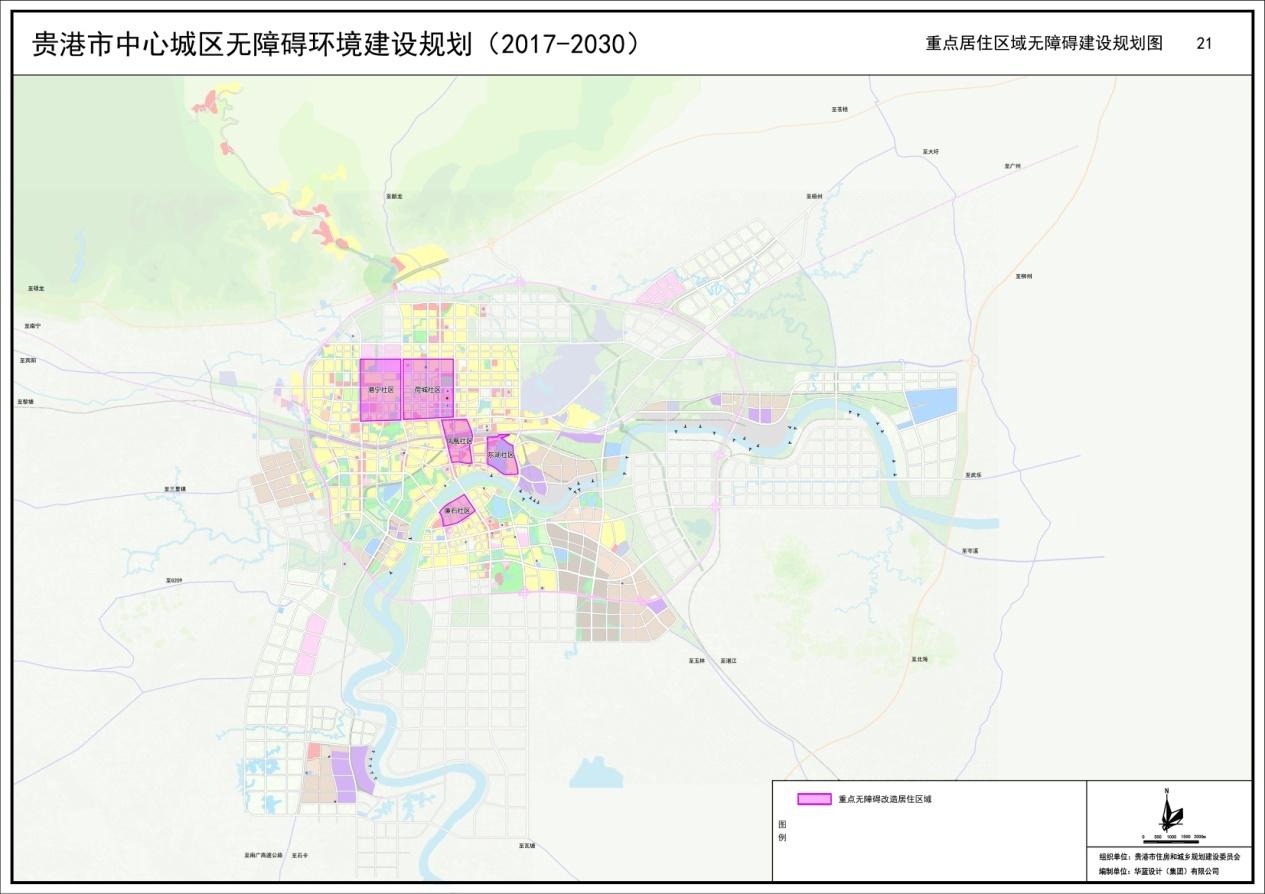Click the 组织单位 organizer text line

[1168, 857]
